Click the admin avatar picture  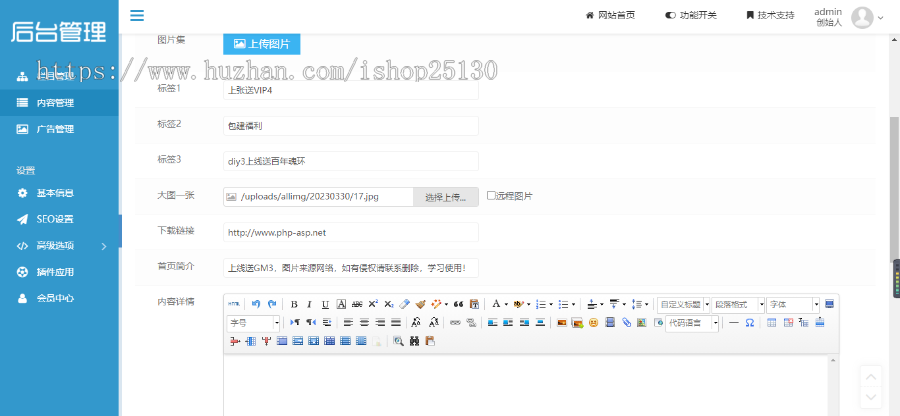pos(862,17)
